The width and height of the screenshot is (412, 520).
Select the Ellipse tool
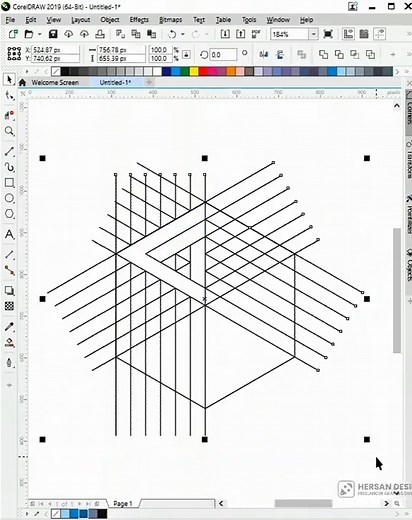tap(9, 198)
